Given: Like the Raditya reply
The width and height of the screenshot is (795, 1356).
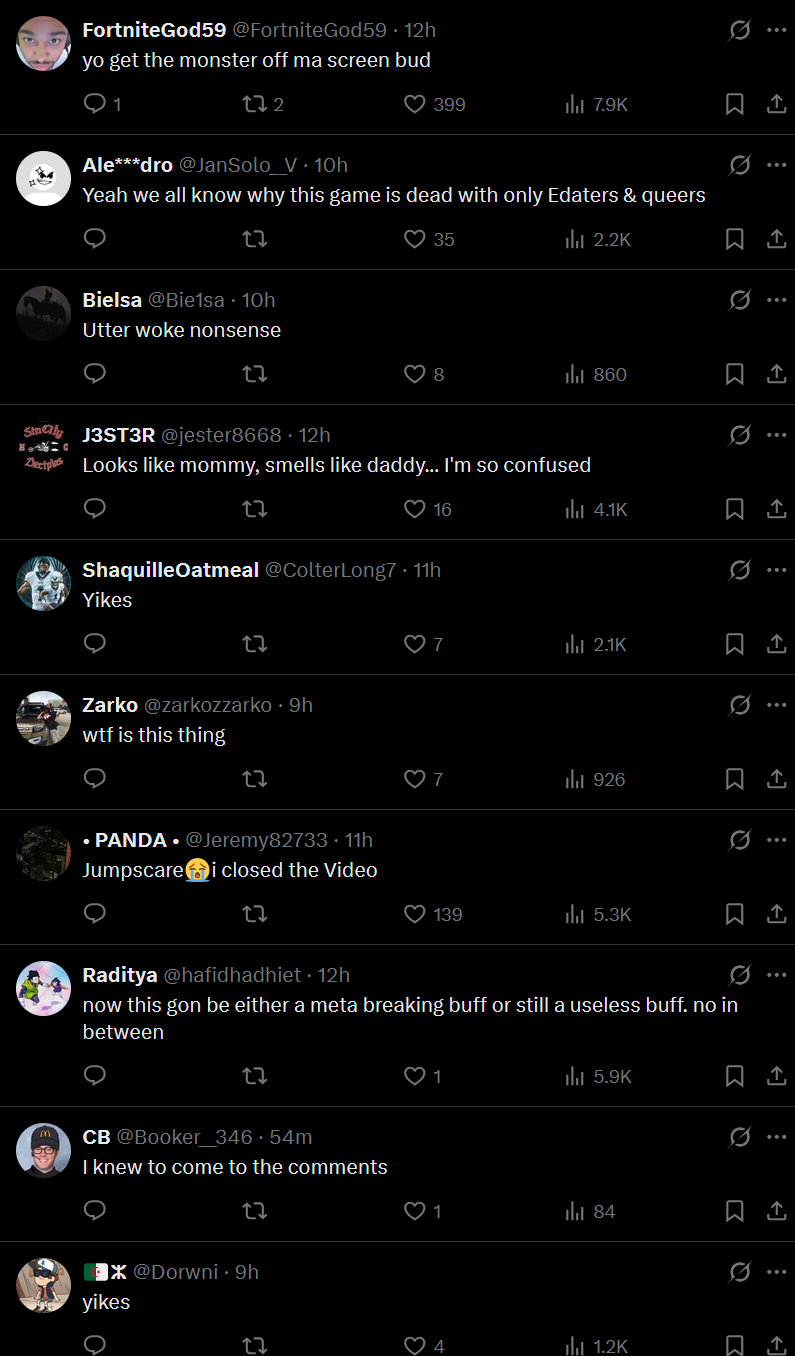Looking at the screenshot, I should click(422, 1076).
